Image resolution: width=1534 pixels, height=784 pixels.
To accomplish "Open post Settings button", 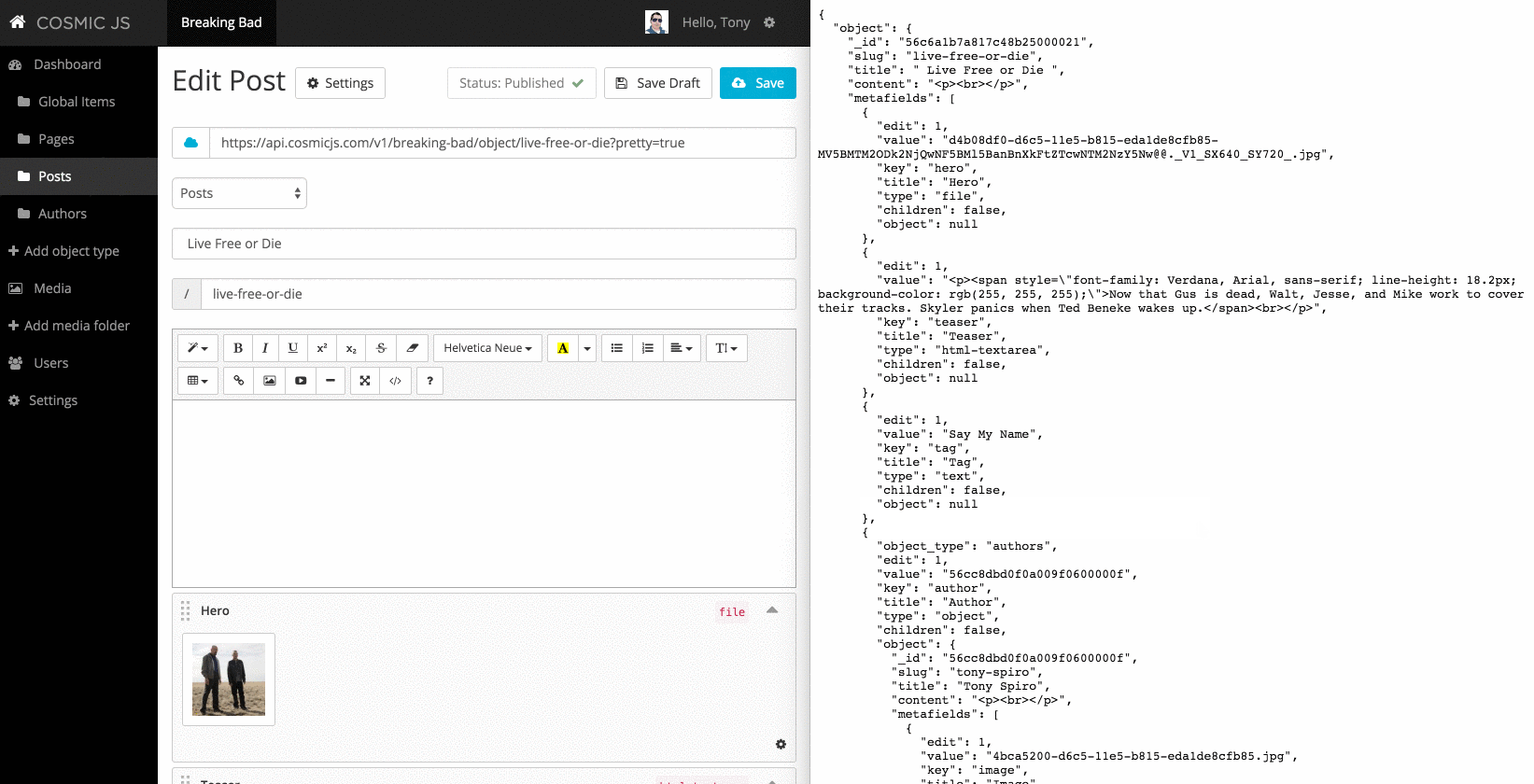I will pyautogui.click(x=341, y=83).
